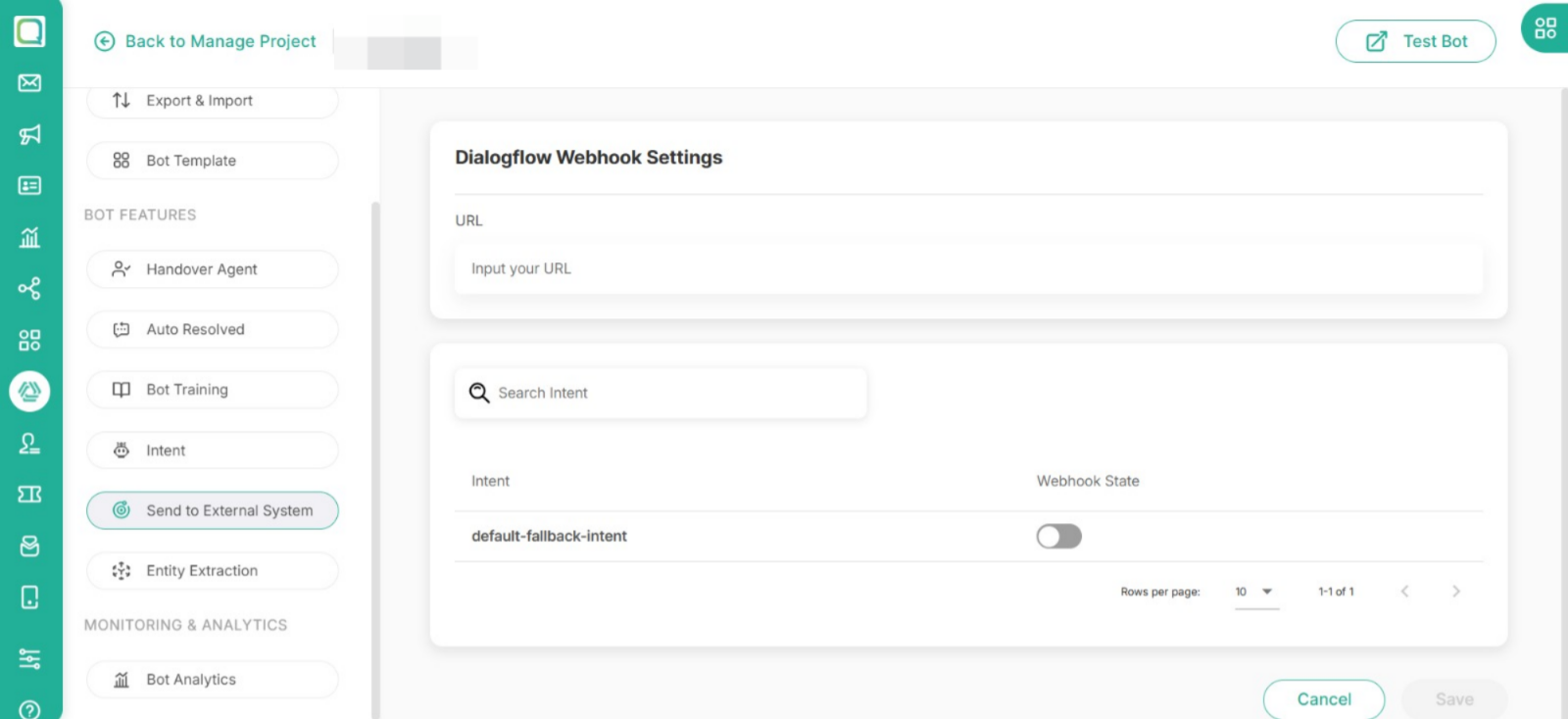The width and height of the screenshot is (1568, 719).
Task: Click the mobile phone sidebar icon
Action: (x=29, y=597)
